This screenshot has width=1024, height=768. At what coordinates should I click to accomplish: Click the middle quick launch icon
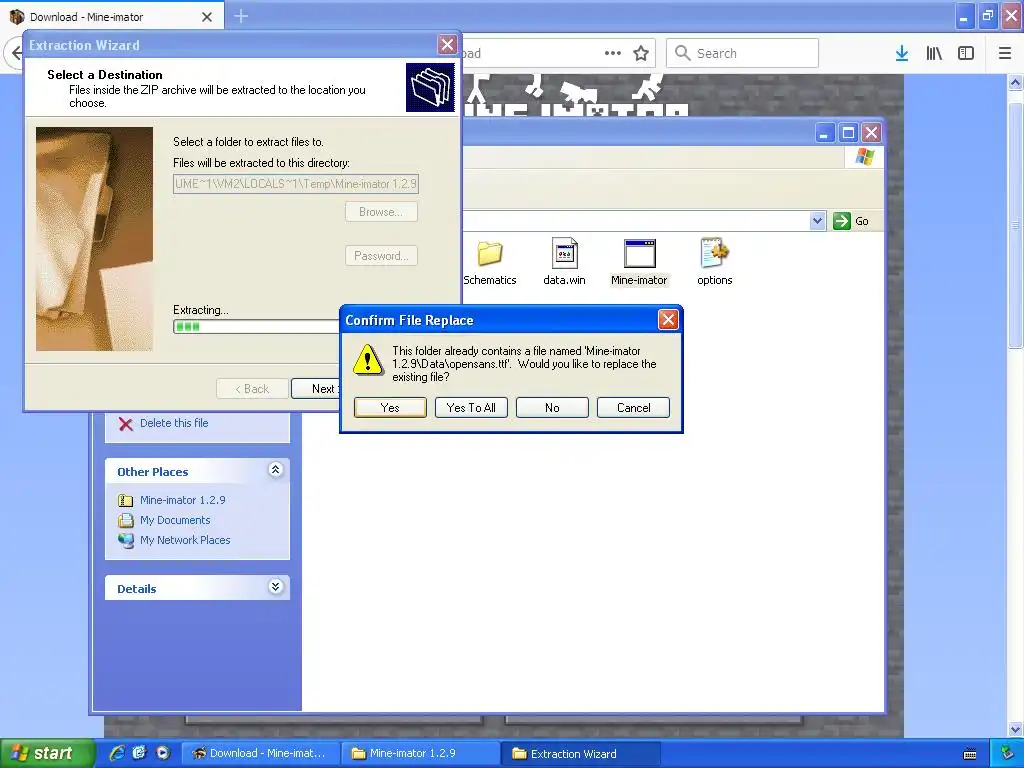[x=140, y=753]
